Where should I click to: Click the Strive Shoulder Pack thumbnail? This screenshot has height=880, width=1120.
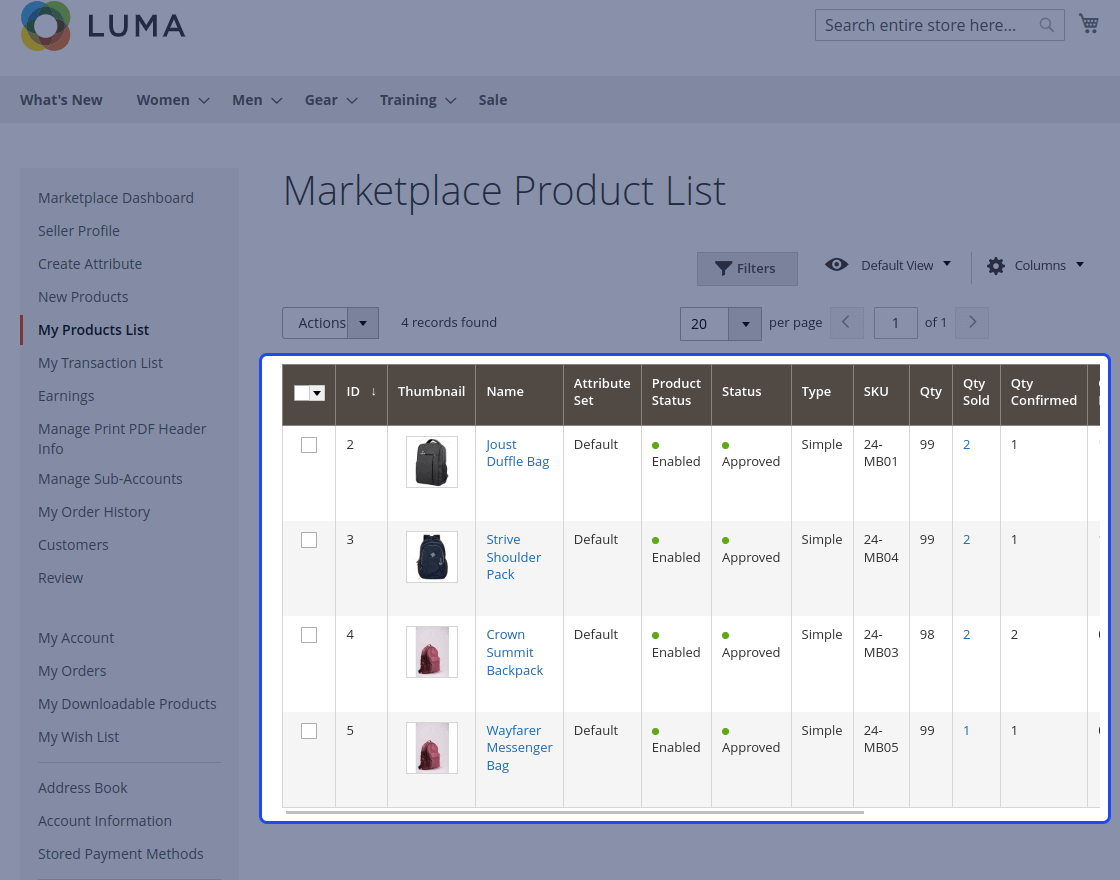coord(431,557)
